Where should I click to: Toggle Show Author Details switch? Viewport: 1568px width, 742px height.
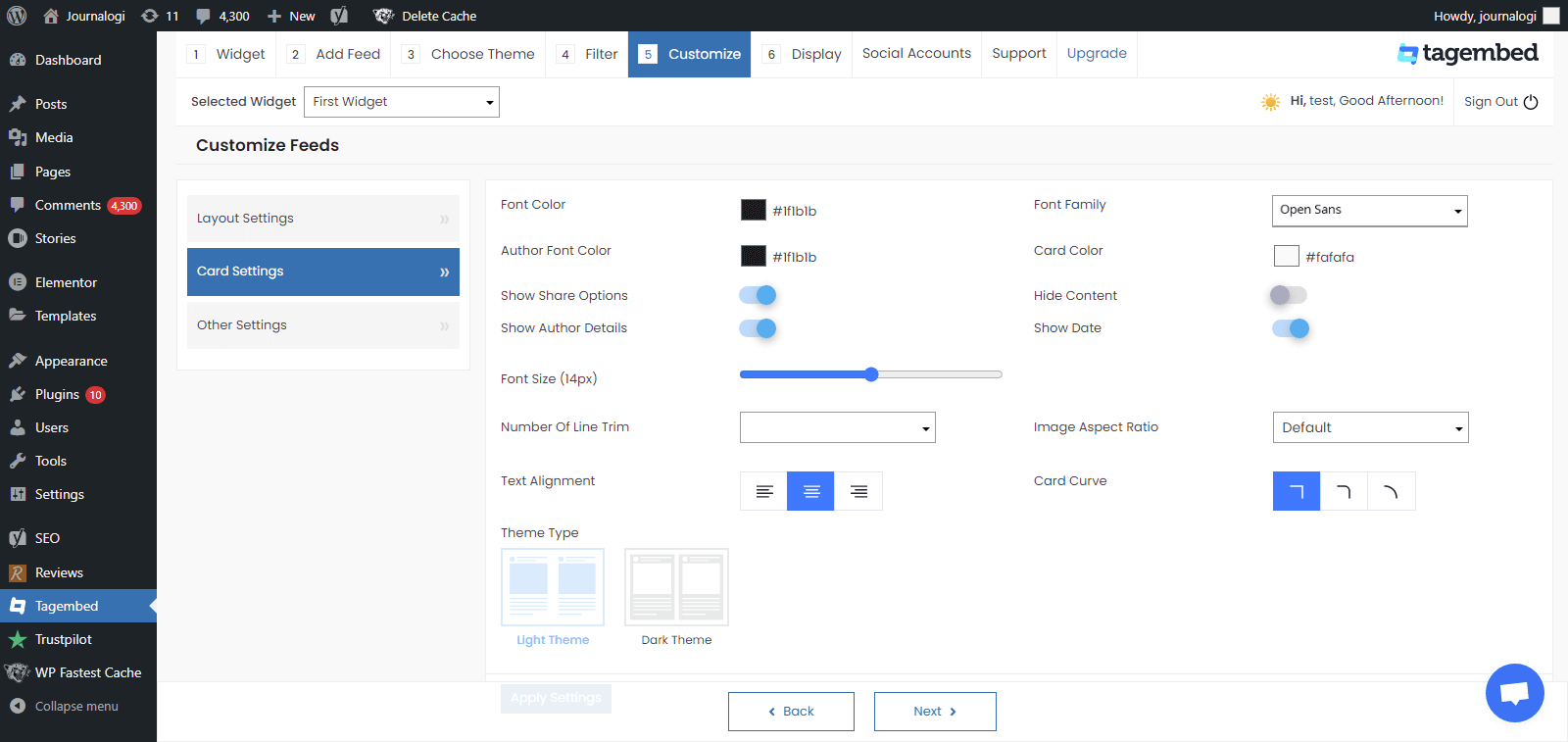click(x=758, y=328)
